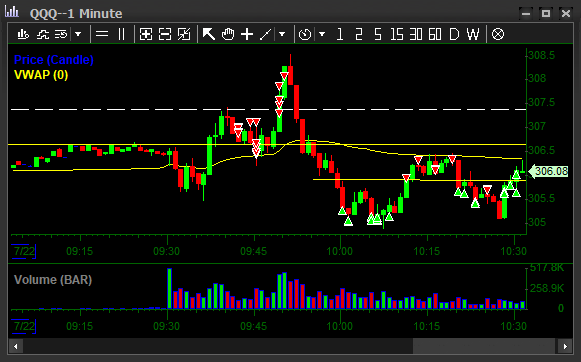
Task: Switch to 5 minute timeframe
Action: pyautogui.click(x=378, y=34)
